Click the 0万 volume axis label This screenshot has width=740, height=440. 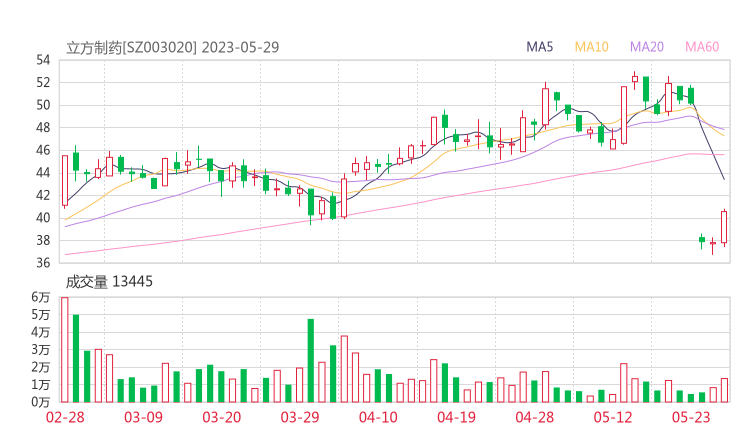(x=41, y=402)
